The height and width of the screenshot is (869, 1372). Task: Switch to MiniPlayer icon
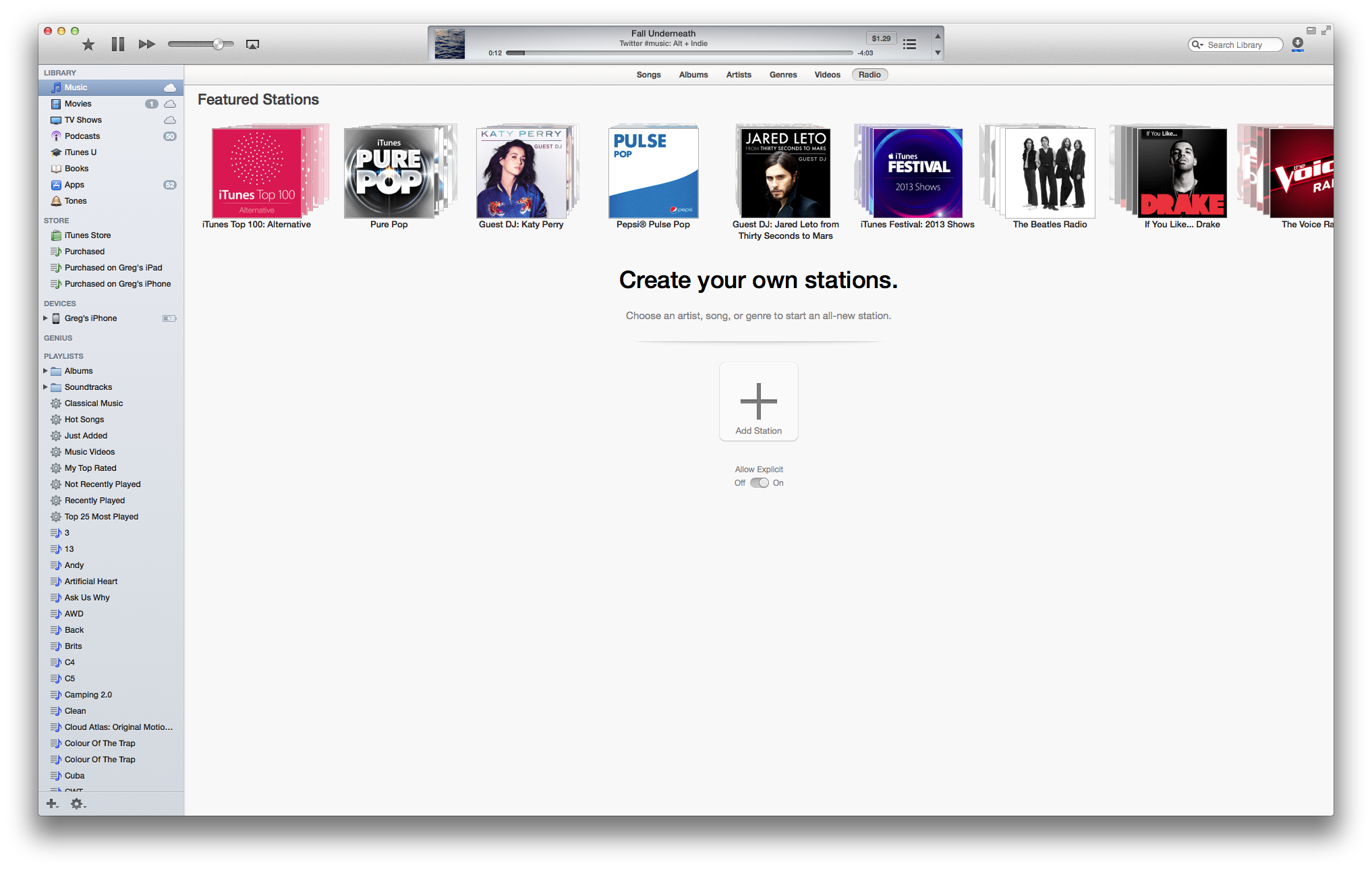1311,30
